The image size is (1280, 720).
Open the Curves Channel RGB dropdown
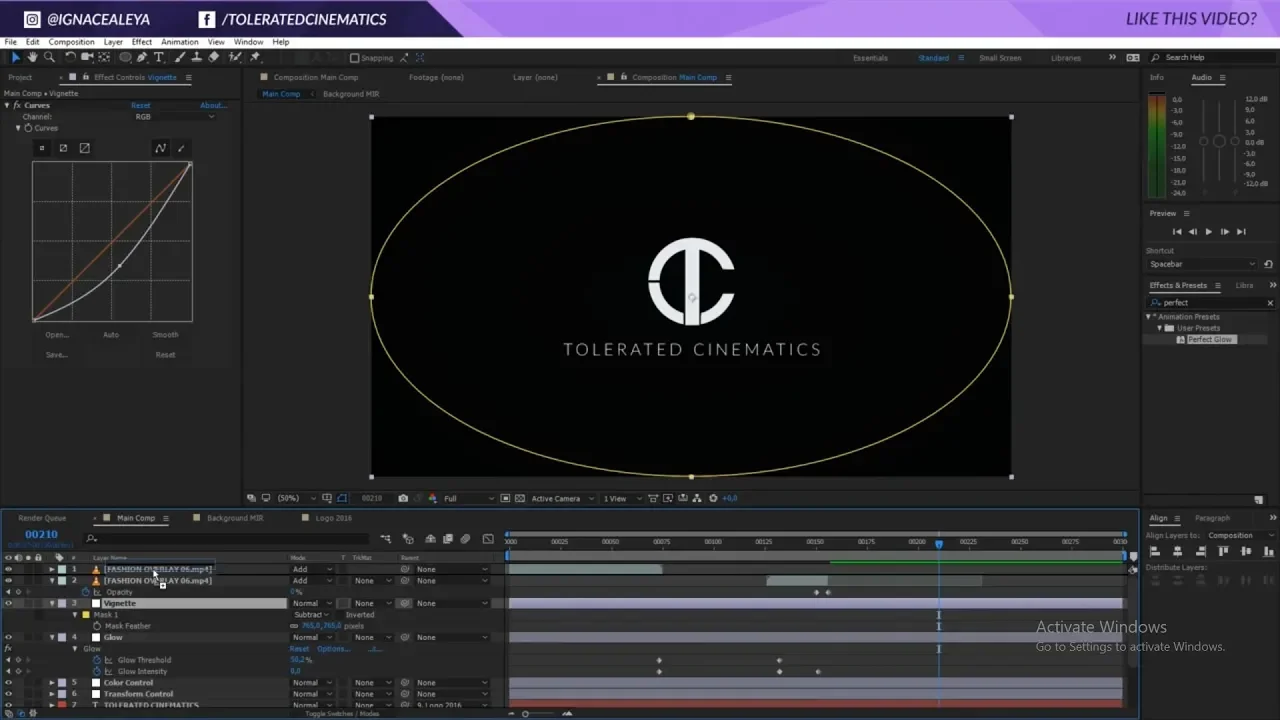pyautogui.click(x=174, y=117)
